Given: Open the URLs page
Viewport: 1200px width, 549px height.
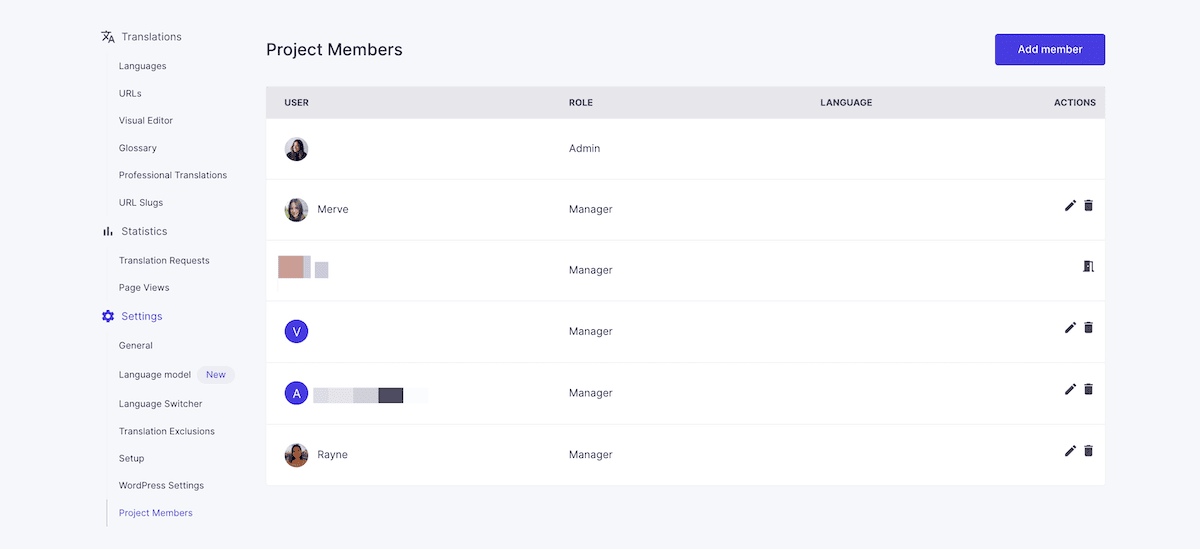Looking at the screenshot, I should point(130,93).
